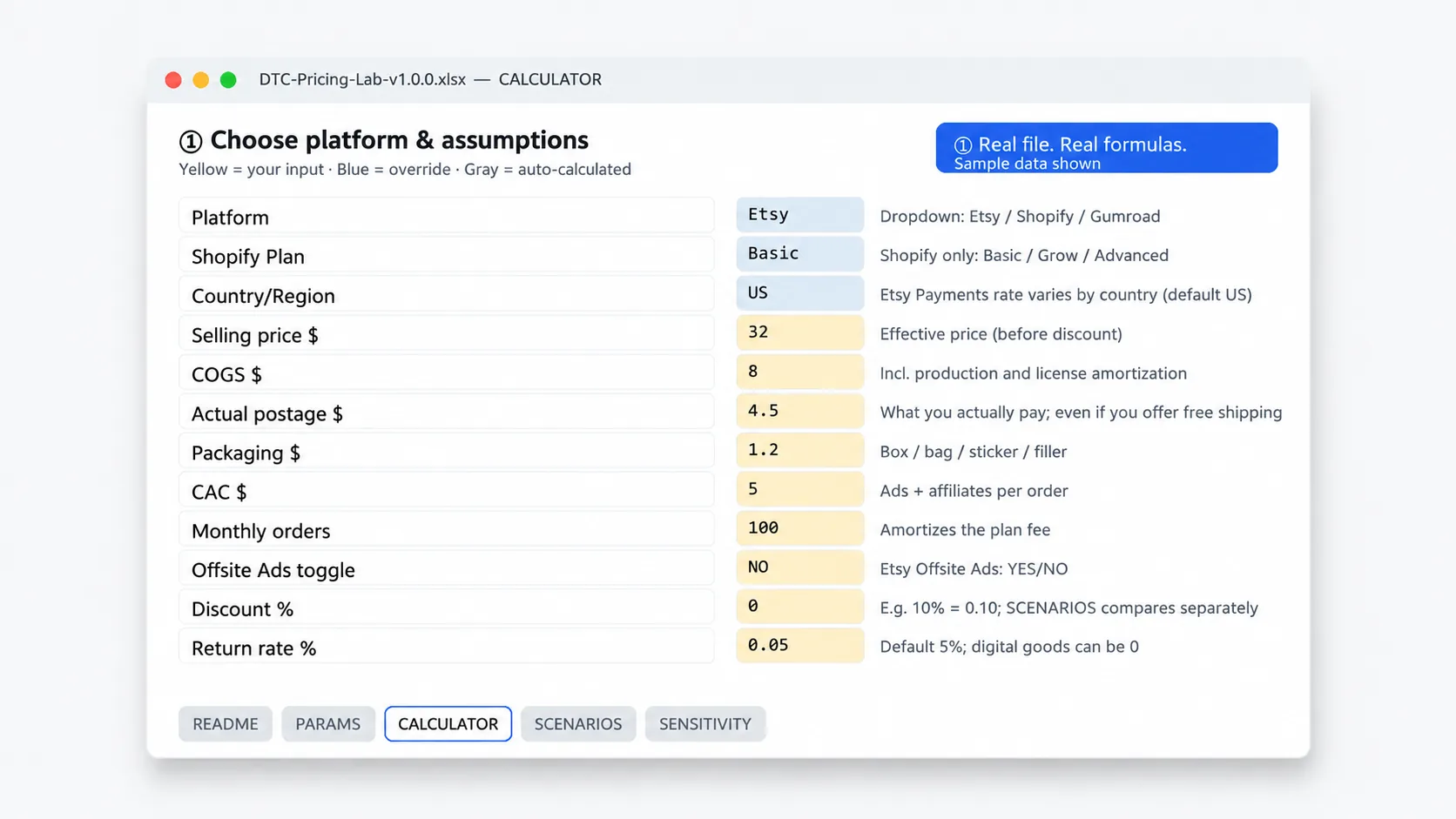The width and height of the screenshot is (1456, 819).
Task: Click the 'Default 5%; digital goods' note
Action: 1009,647
